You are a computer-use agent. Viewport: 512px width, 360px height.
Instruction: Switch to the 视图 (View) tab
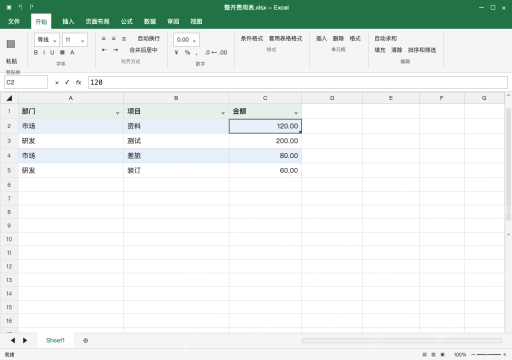coord(196,21)
